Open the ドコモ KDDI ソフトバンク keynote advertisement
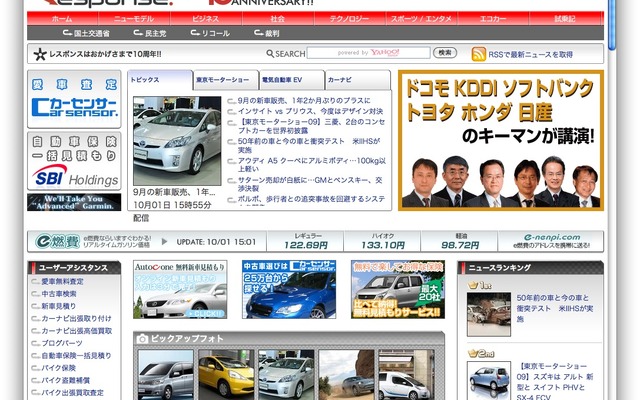 tap(501, 140)
